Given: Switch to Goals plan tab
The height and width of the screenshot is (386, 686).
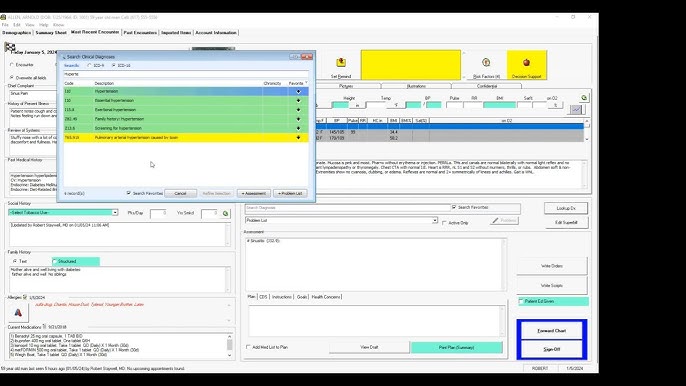Looking at the screenshot, I should click(x=301, y=297).
